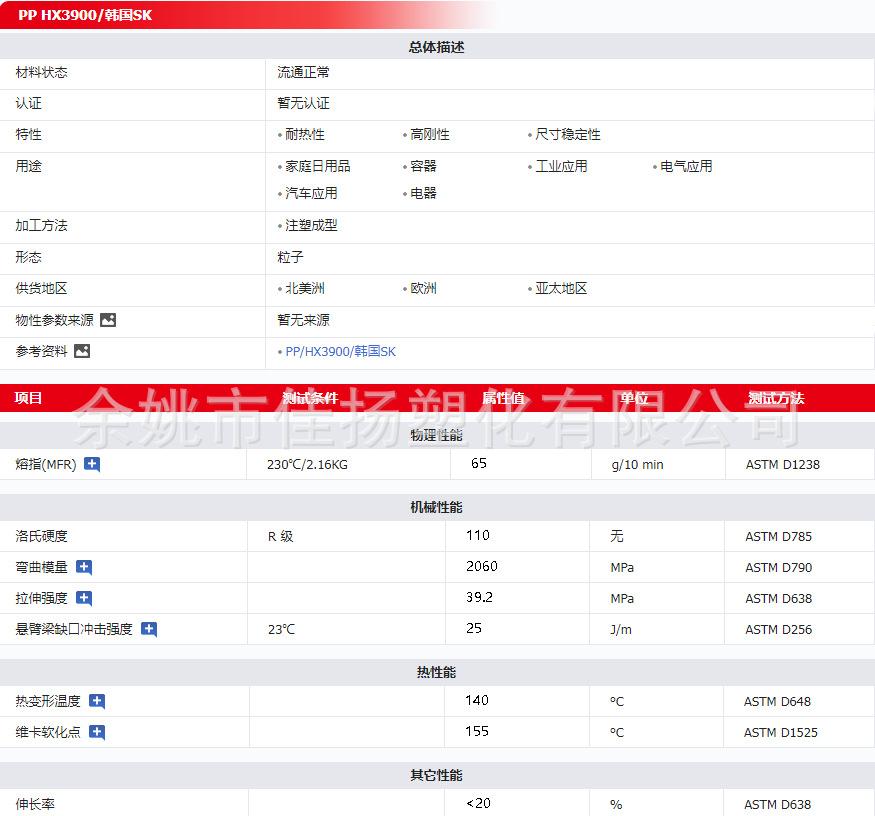
Task: Click the 高刚性 feature item
Action: [430, 135]
